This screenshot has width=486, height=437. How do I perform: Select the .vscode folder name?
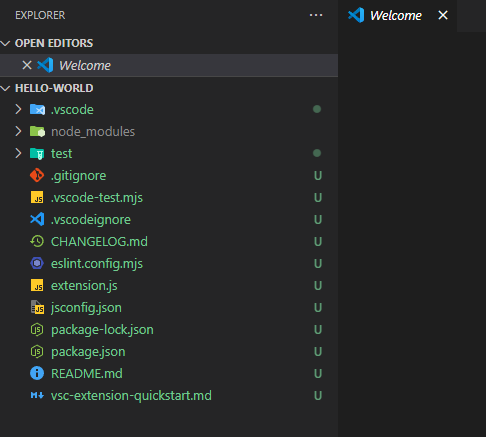[x=72, y=110]
